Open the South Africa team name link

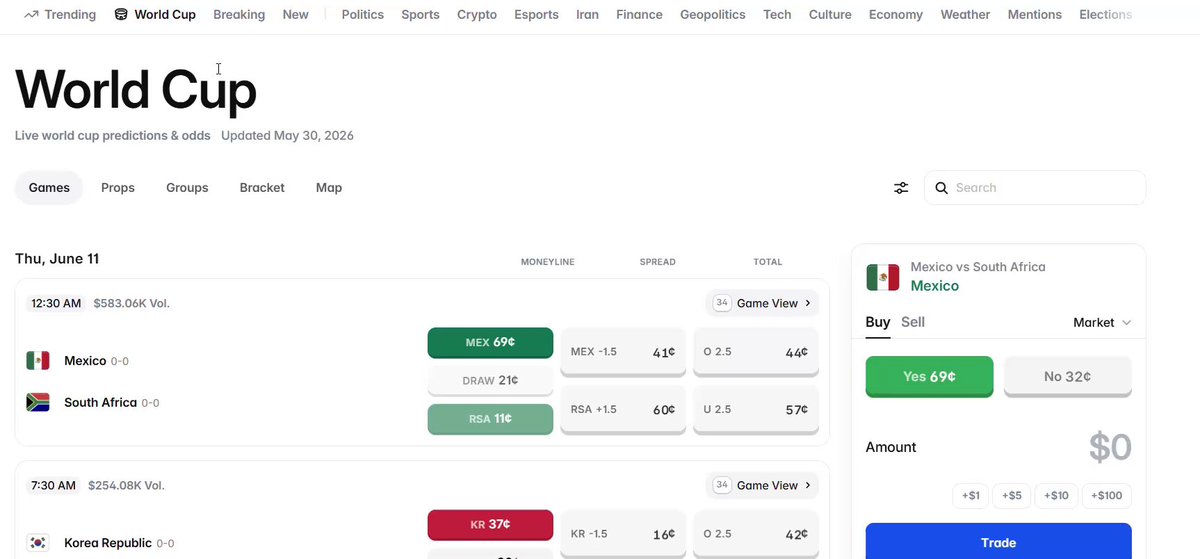(100, 403)
